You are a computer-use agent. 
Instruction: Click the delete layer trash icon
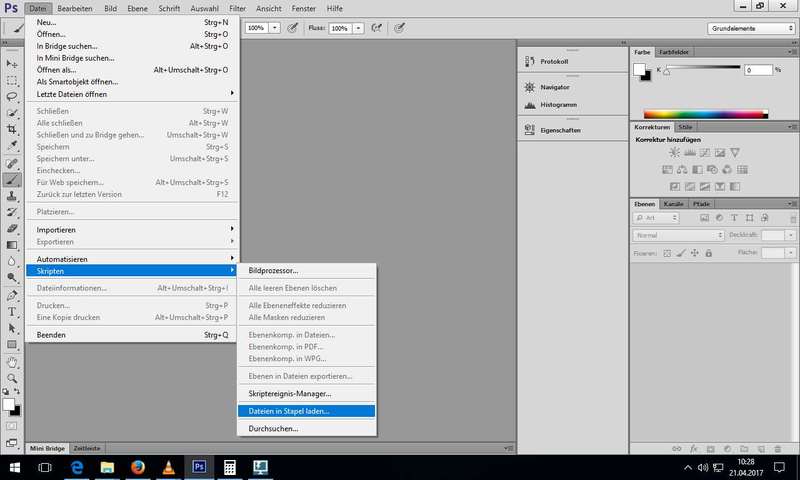tap(778, 449)
